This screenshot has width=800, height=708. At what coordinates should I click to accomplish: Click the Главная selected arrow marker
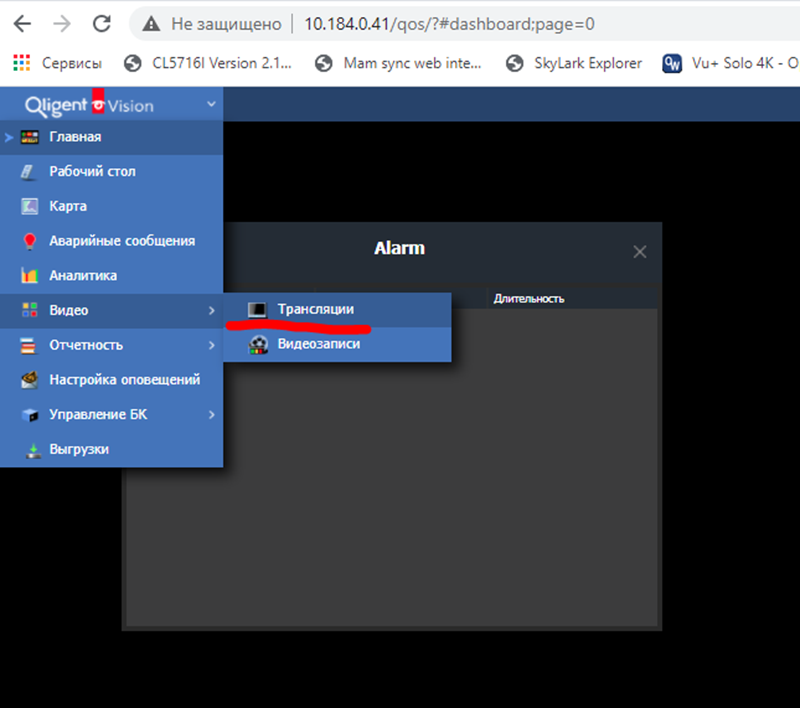[x=9, y=137]
